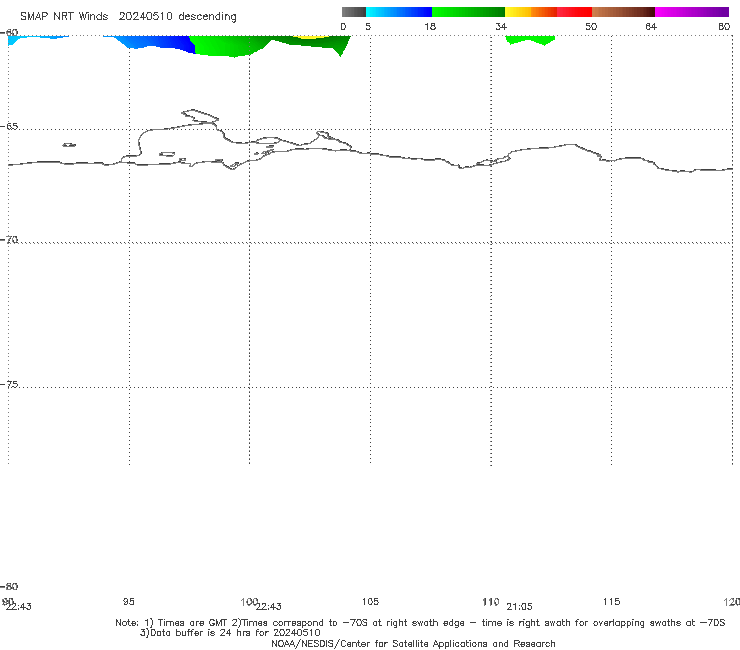740x650 pixels.
Task: Click the latitude label '-80'
Action: [9, 587]
